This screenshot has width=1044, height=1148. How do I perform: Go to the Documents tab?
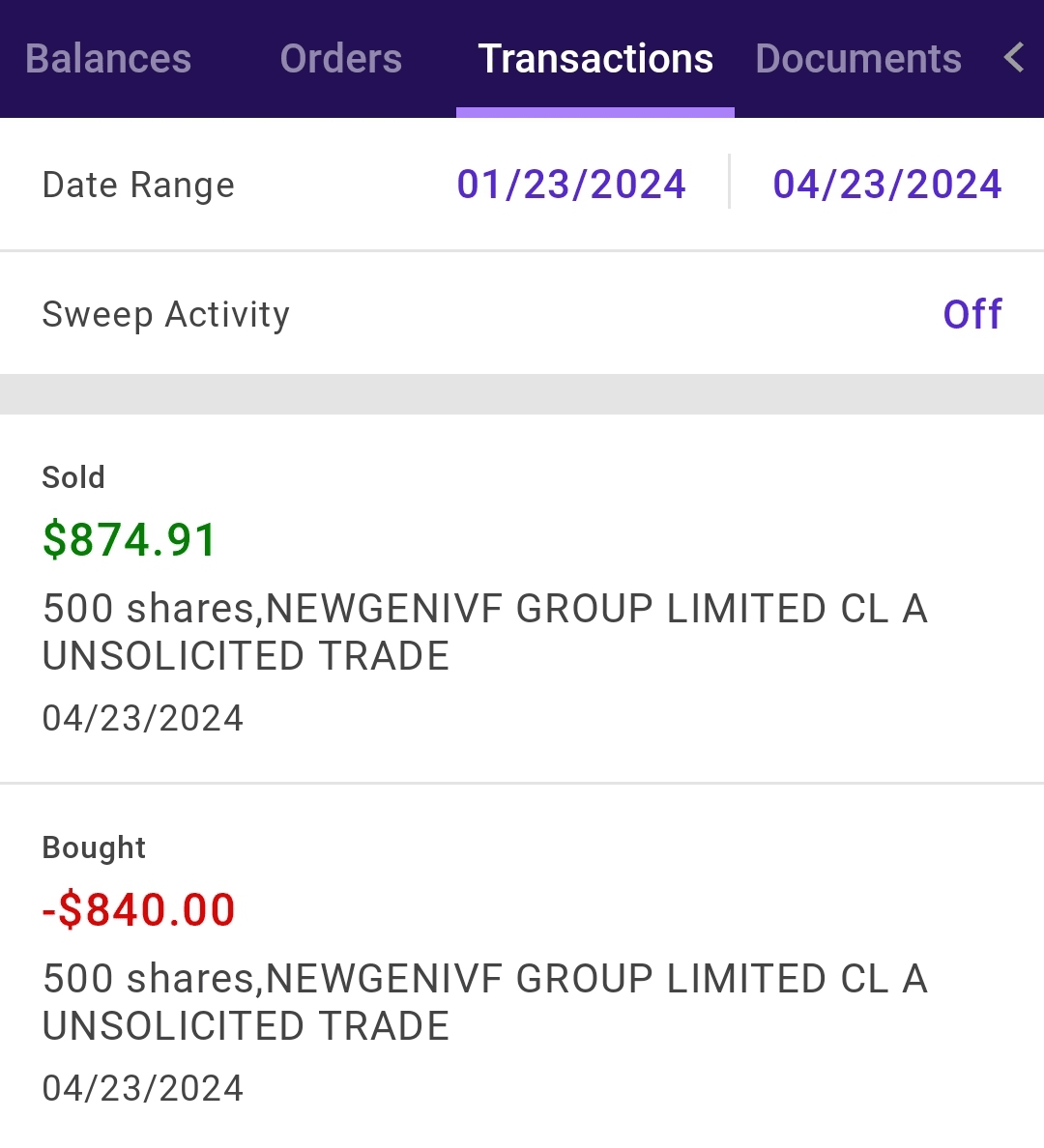tap(858, 59)
